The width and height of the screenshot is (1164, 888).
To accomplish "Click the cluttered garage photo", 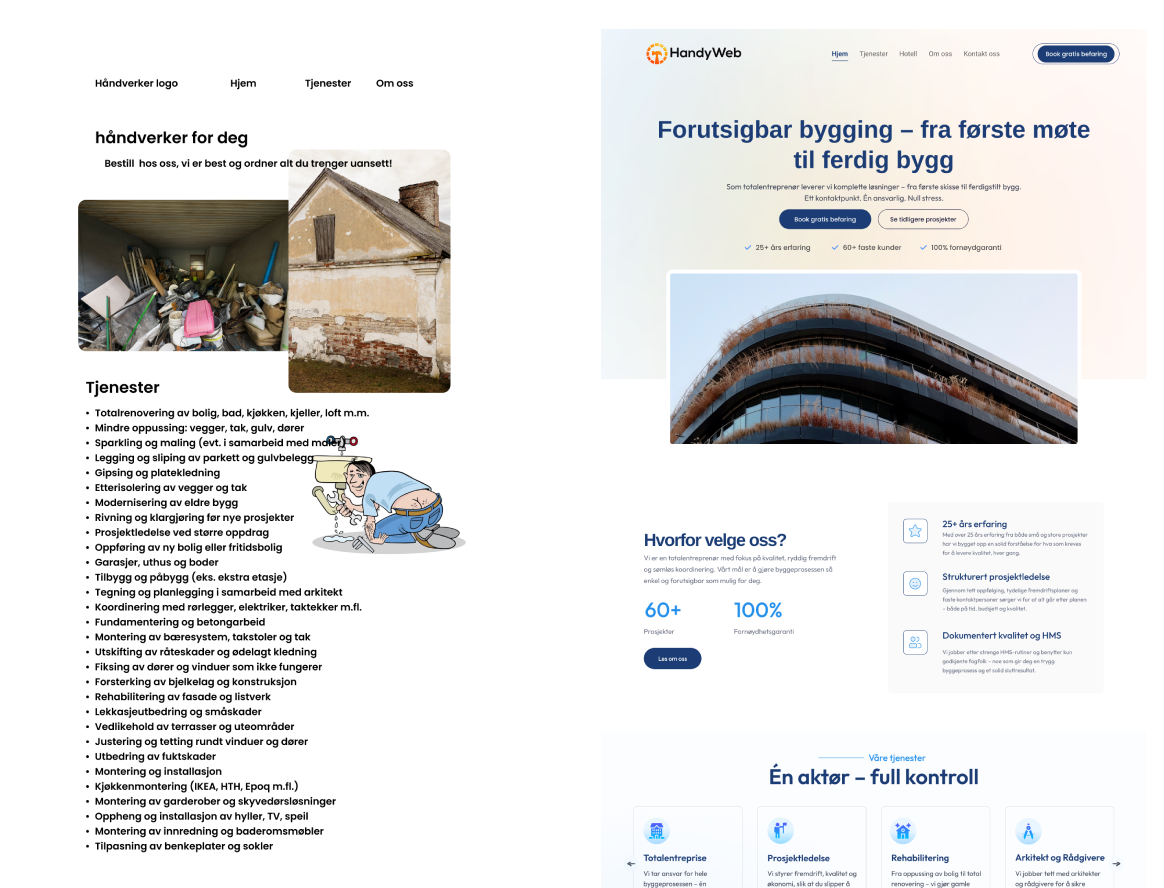I will pyautogui.click(x=183, y=275).
